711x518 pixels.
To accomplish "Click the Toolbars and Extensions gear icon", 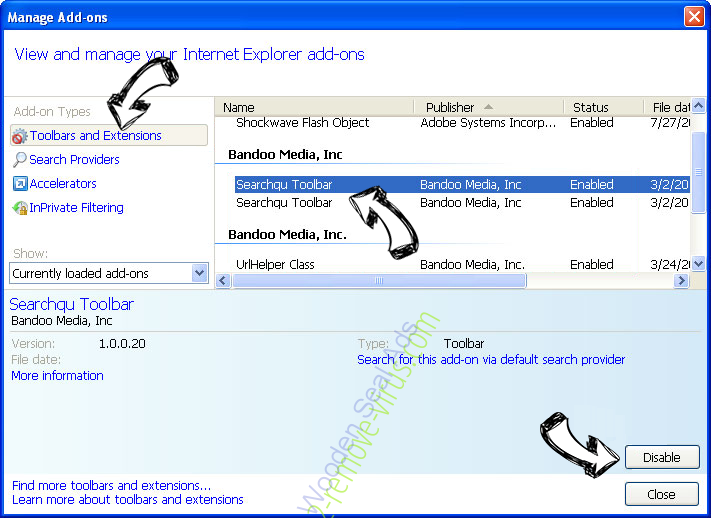I will 20,136.
